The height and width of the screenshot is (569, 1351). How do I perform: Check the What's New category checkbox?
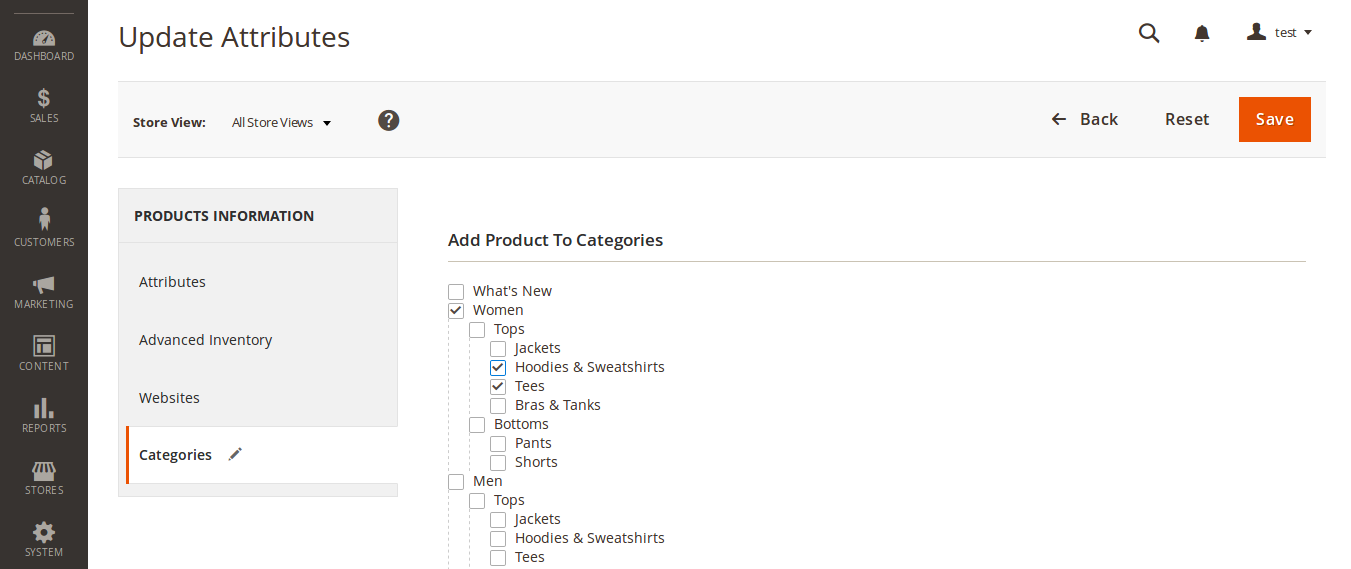point(456,292)
